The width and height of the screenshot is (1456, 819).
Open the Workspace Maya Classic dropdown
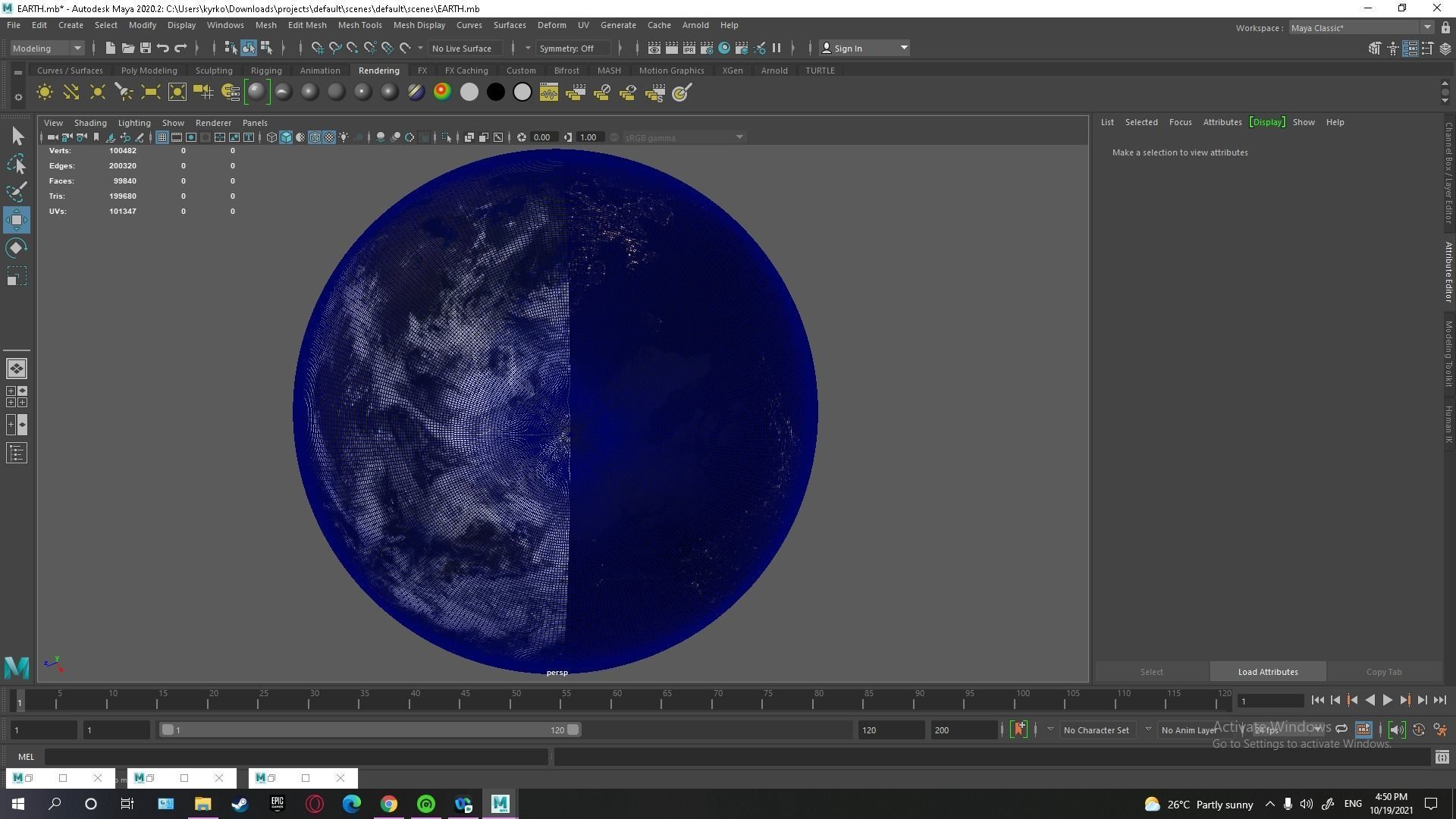coord(1361,28)
